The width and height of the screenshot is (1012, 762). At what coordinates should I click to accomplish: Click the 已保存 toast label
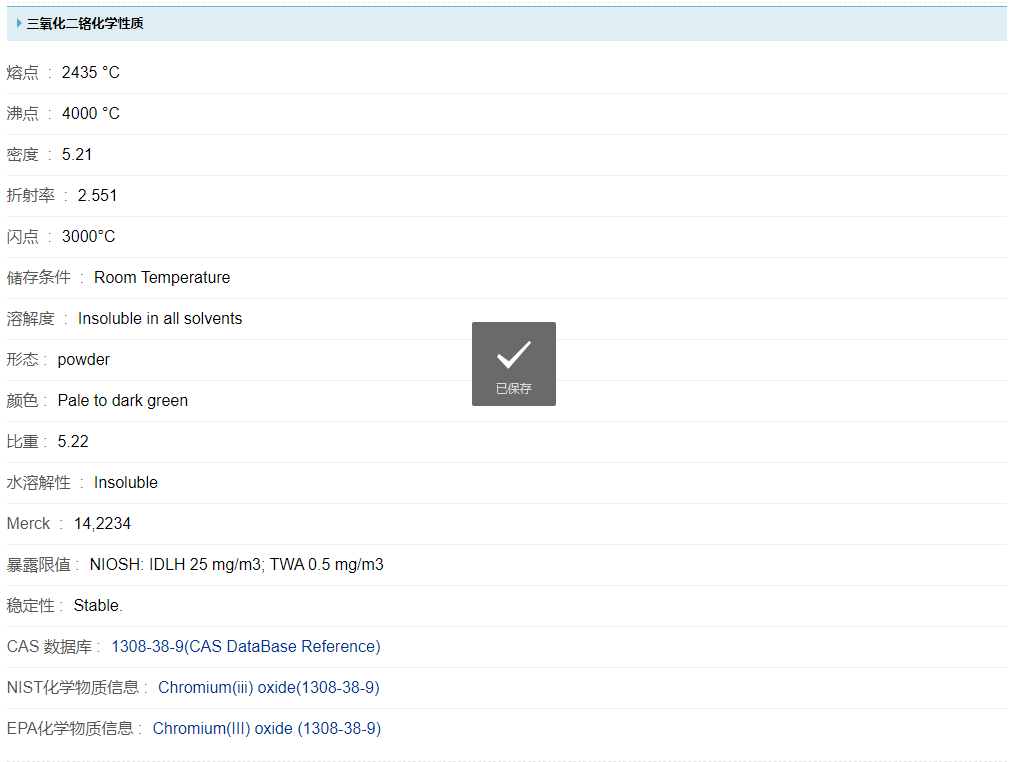pyautogui.click(x=513, y=388)
